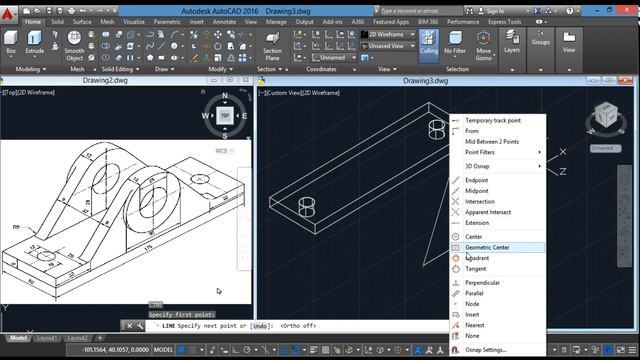
Task: Open the status bar customization menu icon
Action: point(632,350)
